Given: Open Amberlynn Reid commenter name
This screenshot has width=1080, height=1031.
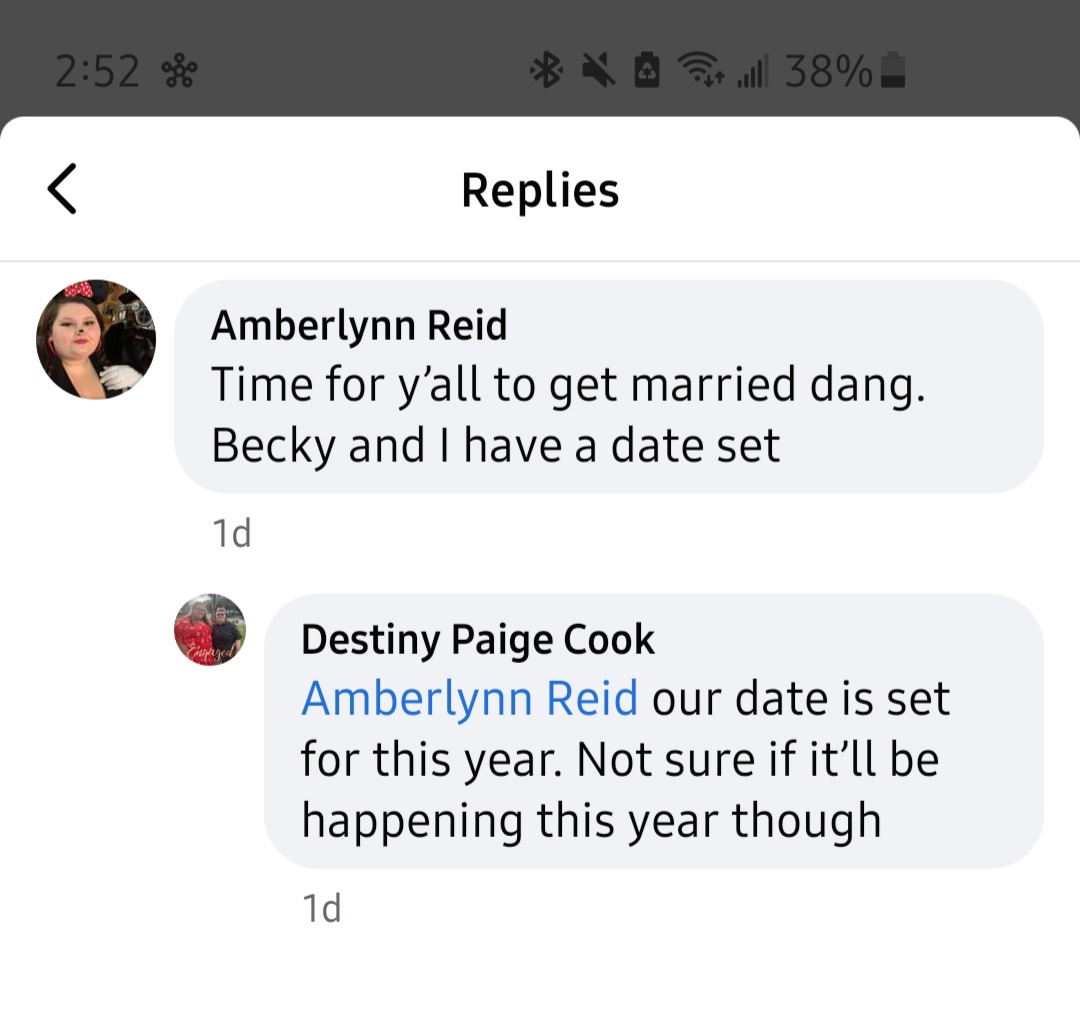Looking at the screenshot, I should click(x=359, y=325).
